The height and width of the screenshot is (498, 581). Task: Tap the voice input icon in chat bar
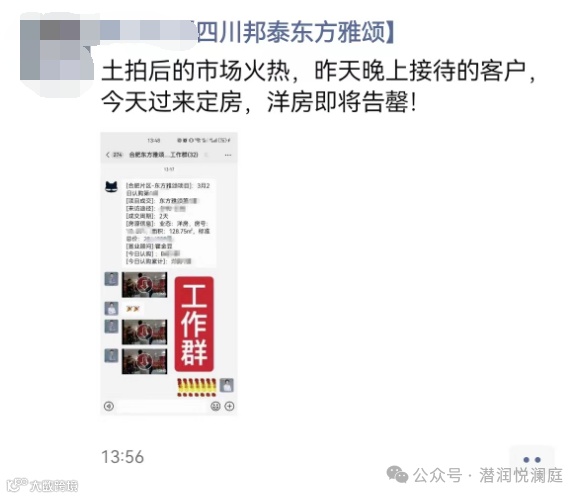[x=109, y=406]
